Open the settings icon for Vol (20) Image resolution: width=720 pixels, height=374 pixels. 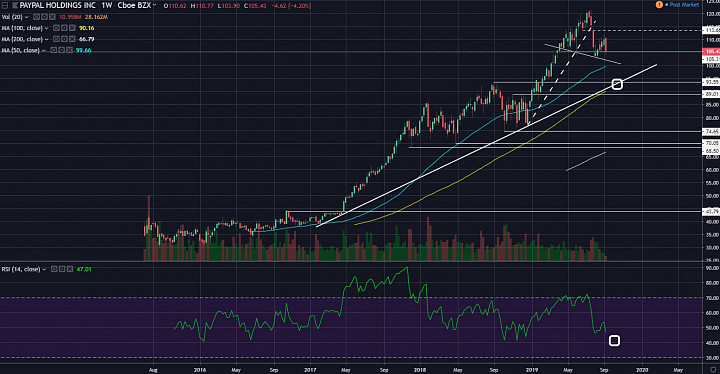(x=44, y=17)
